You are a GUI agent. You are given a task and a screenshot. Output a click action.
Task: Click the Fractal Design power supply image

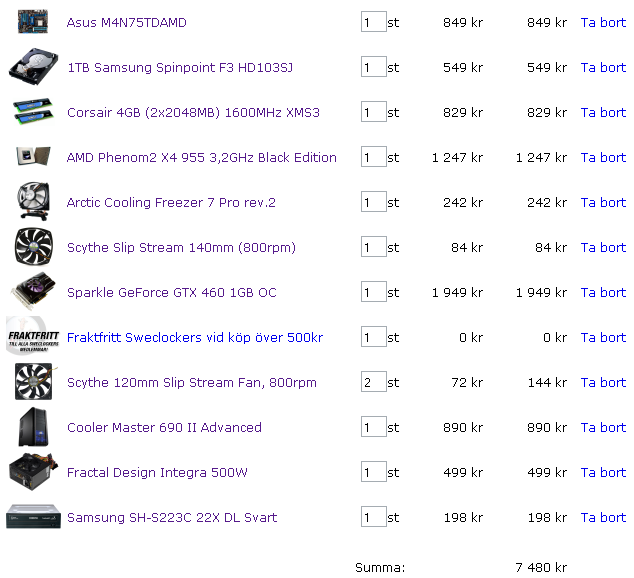pyautogui.click(x=33, y=472)
